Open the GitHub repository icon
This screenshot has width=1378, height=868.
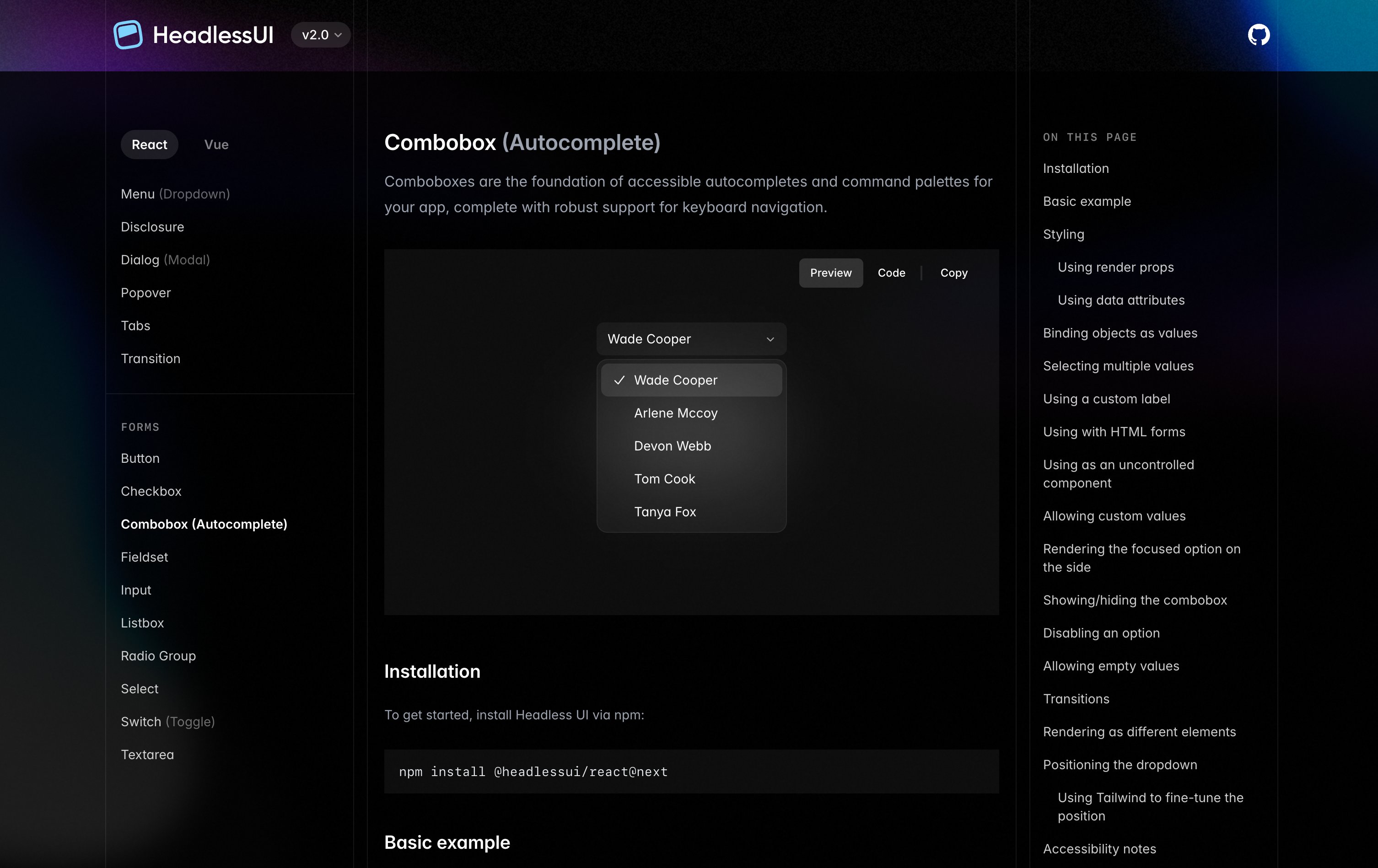click(1259, 35)
